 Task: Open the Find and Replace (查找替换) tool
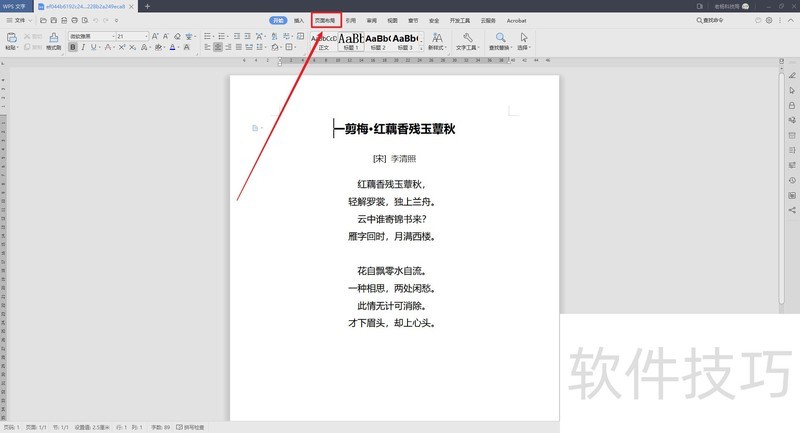coord(500,39)
